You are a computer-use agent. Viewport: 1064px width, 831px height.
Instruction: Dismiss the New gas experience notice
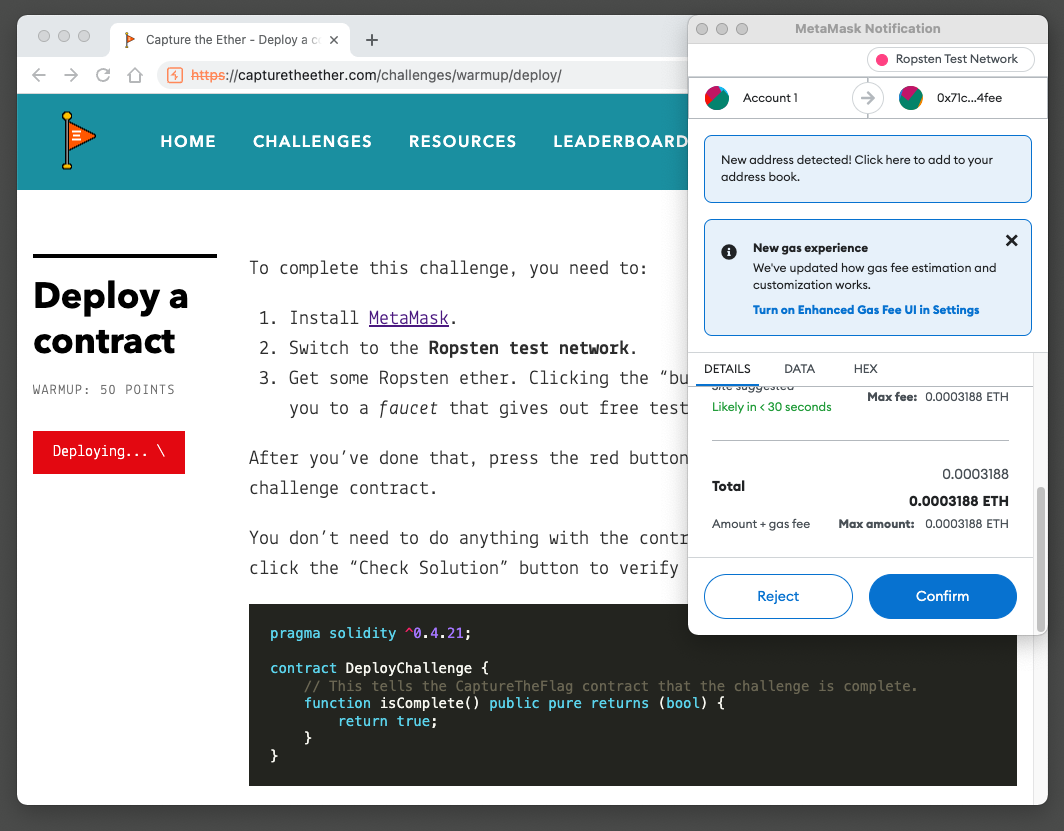(1011, 240)
